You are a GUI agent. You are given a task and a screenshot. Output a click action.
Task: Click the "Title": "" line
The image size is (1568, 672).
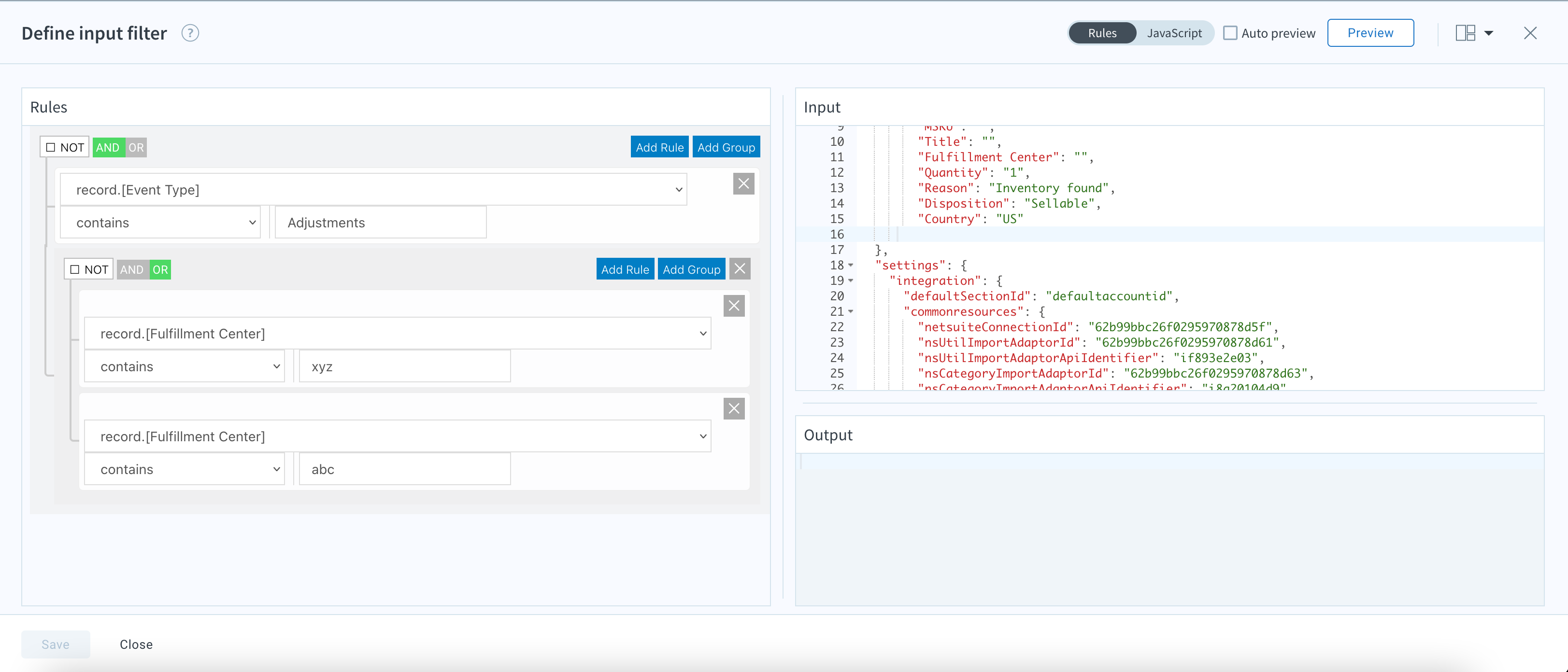click(959, 142)
